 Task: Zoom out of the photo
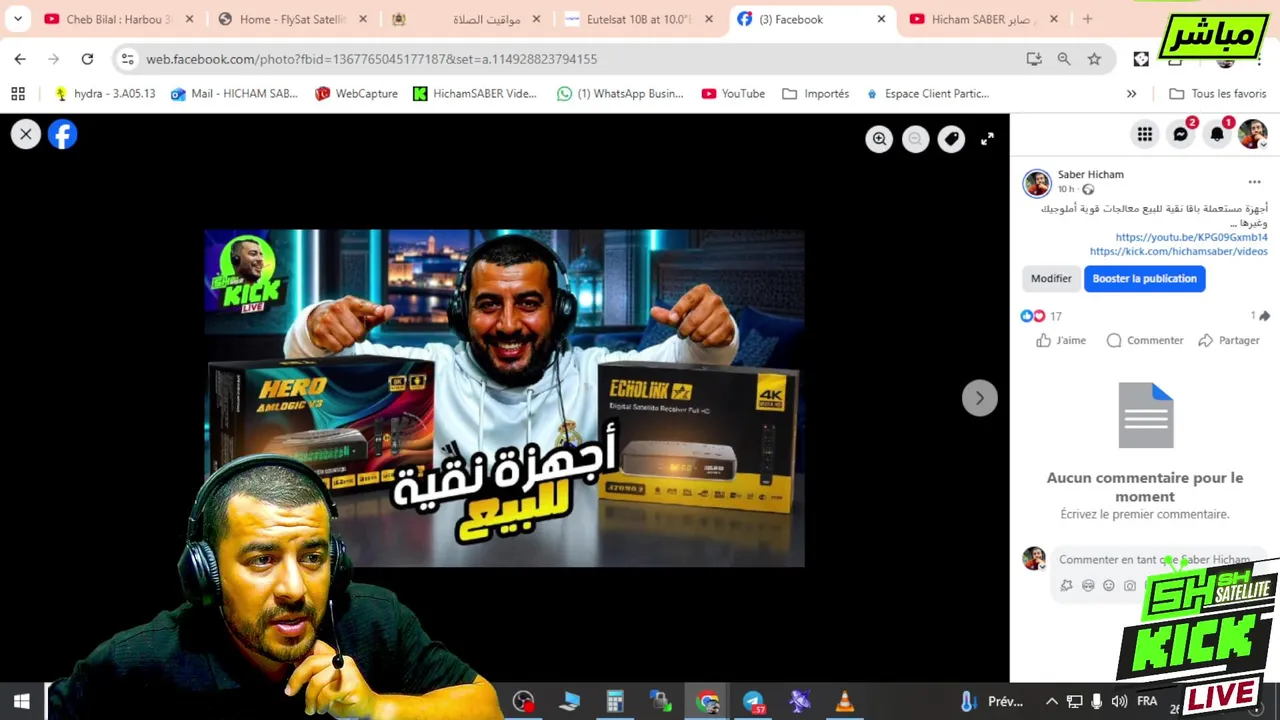tap(915, 140)
